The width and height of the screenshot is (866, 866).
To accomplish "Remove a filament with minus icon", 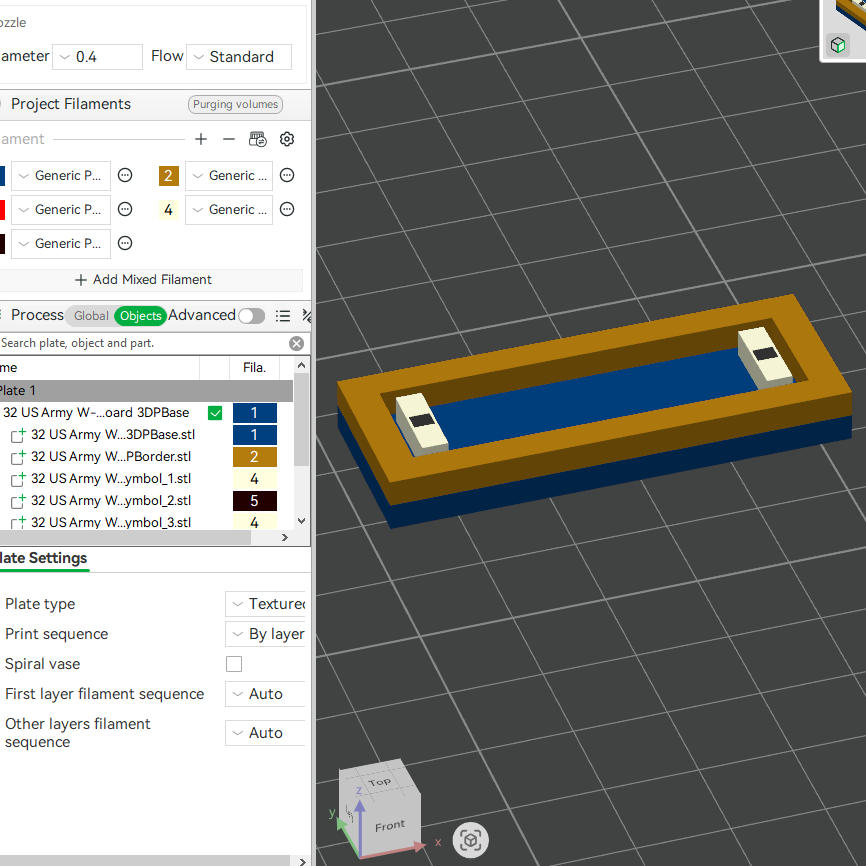I will pos(229,139).
